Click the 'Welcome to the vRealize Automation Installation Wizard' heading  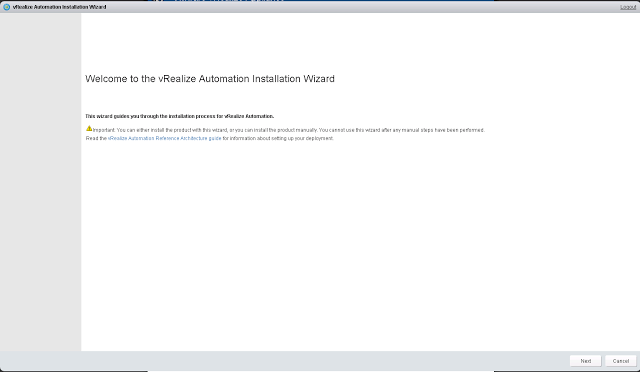(210, 79)
